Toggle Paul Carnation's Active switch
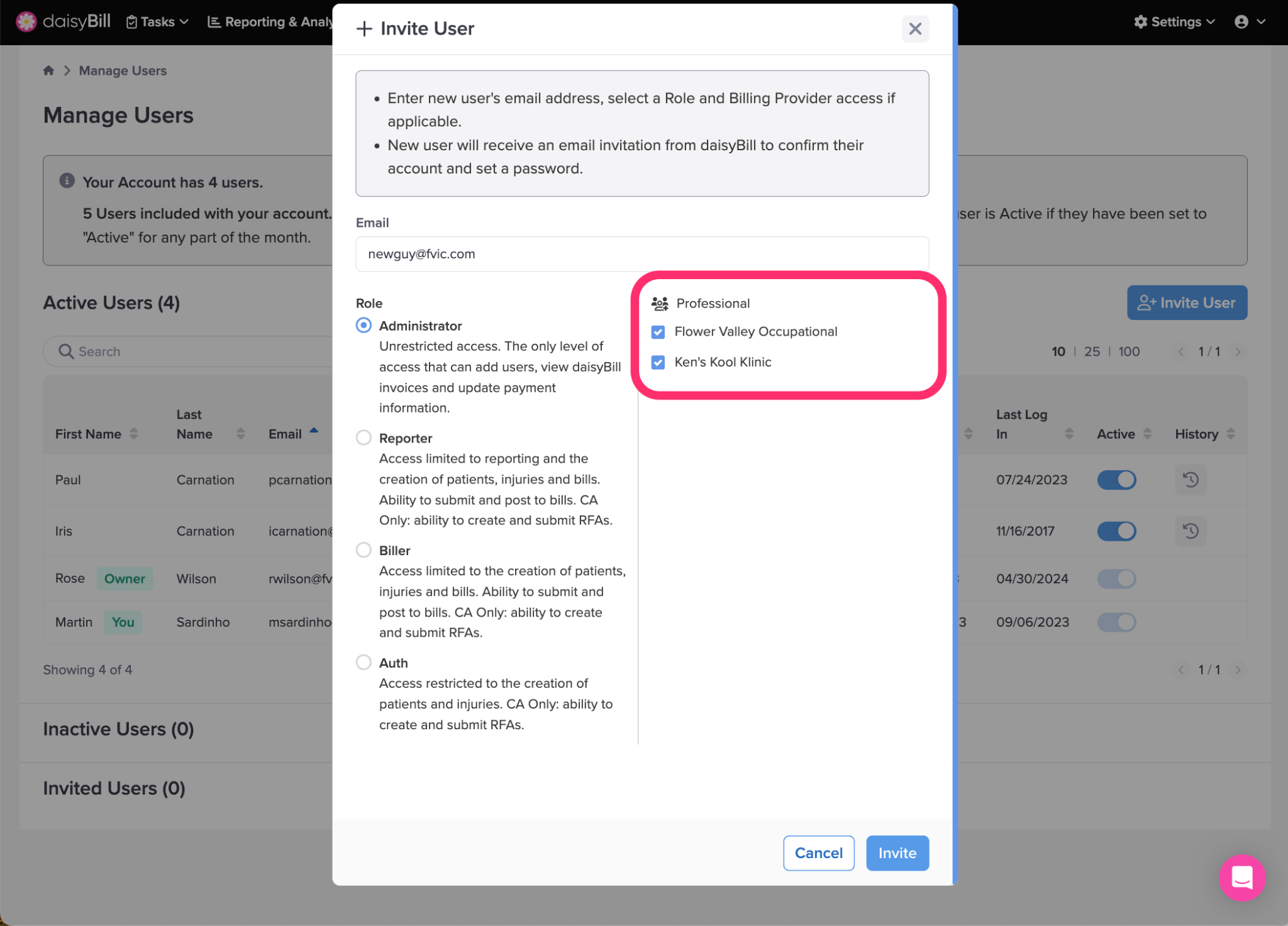1288x926 pixels. tap(1116, 480)
